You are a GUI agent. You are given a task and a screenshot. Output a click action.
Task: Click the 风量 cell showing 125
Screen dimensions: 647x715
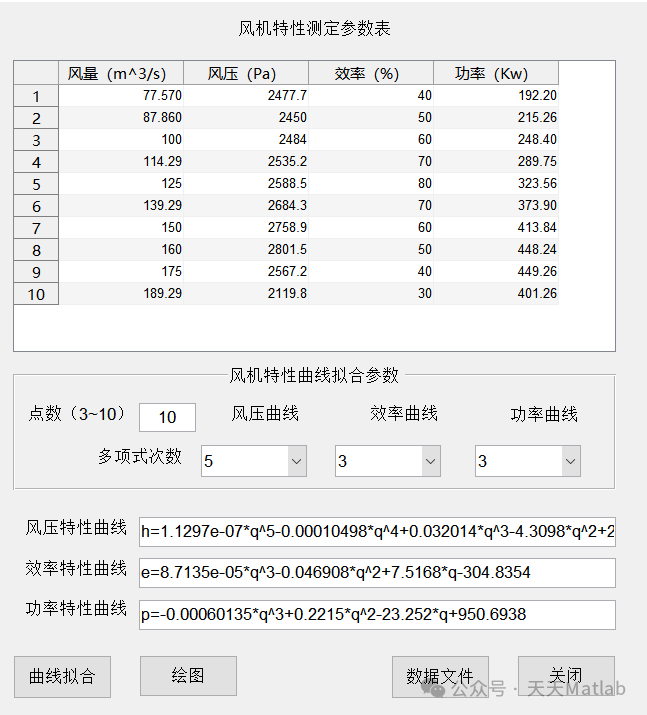point(121,184)
